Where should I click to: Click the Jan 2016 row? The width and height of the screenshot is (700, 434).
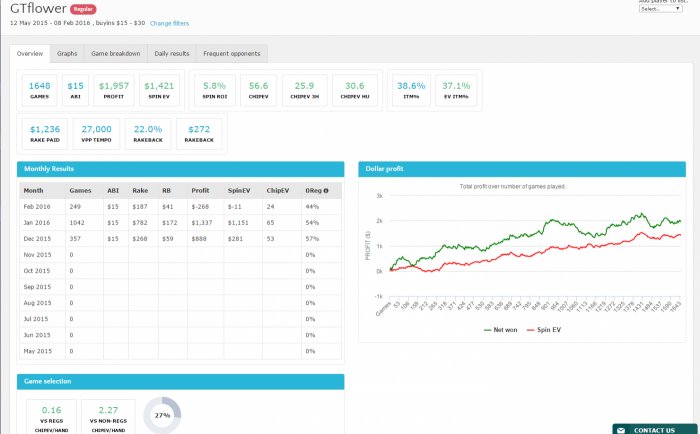coord(180,221)
